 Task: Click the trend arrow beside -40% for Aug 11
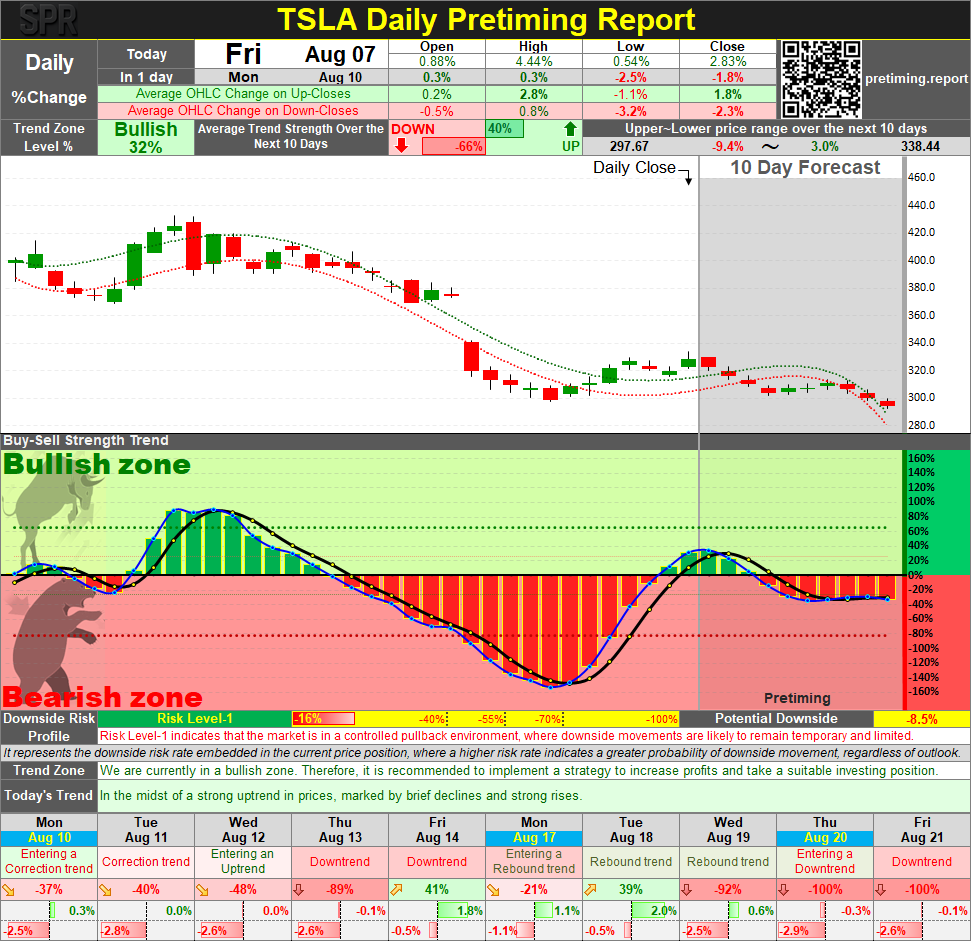106,890
